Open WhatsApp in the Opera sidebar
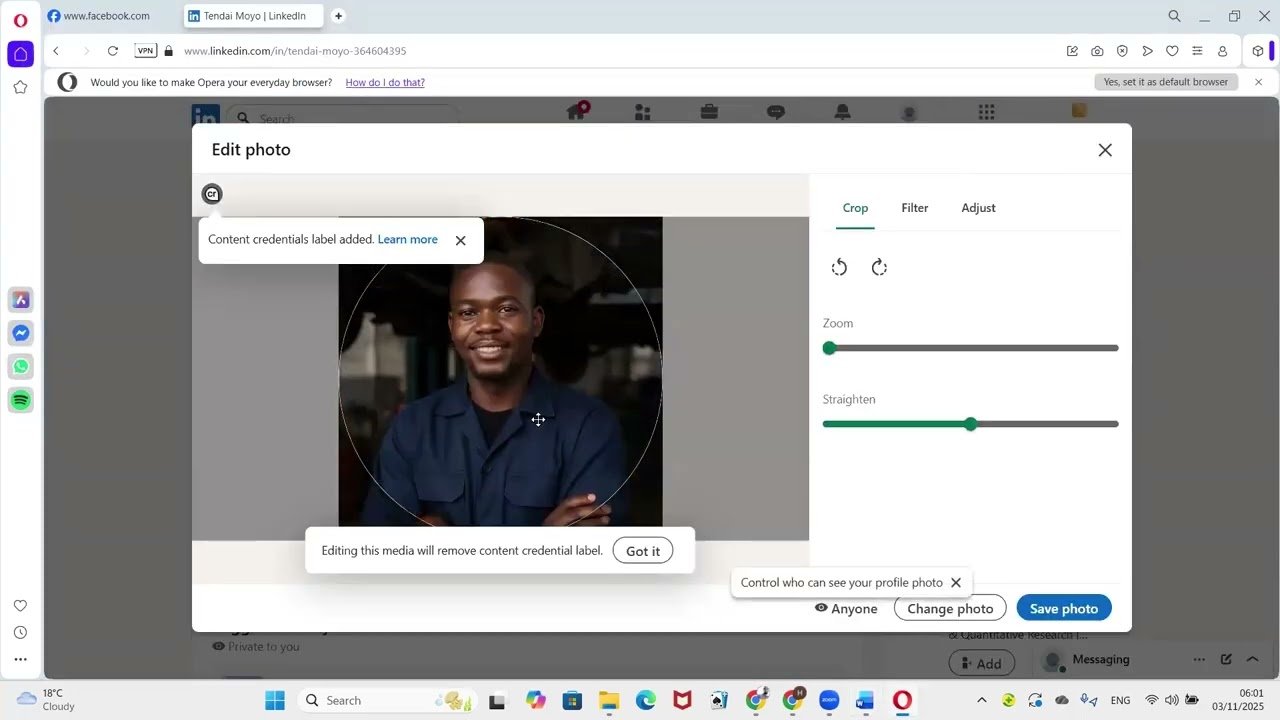The width and height of the screenshot is (1280, 720). [x=20, y=366]
